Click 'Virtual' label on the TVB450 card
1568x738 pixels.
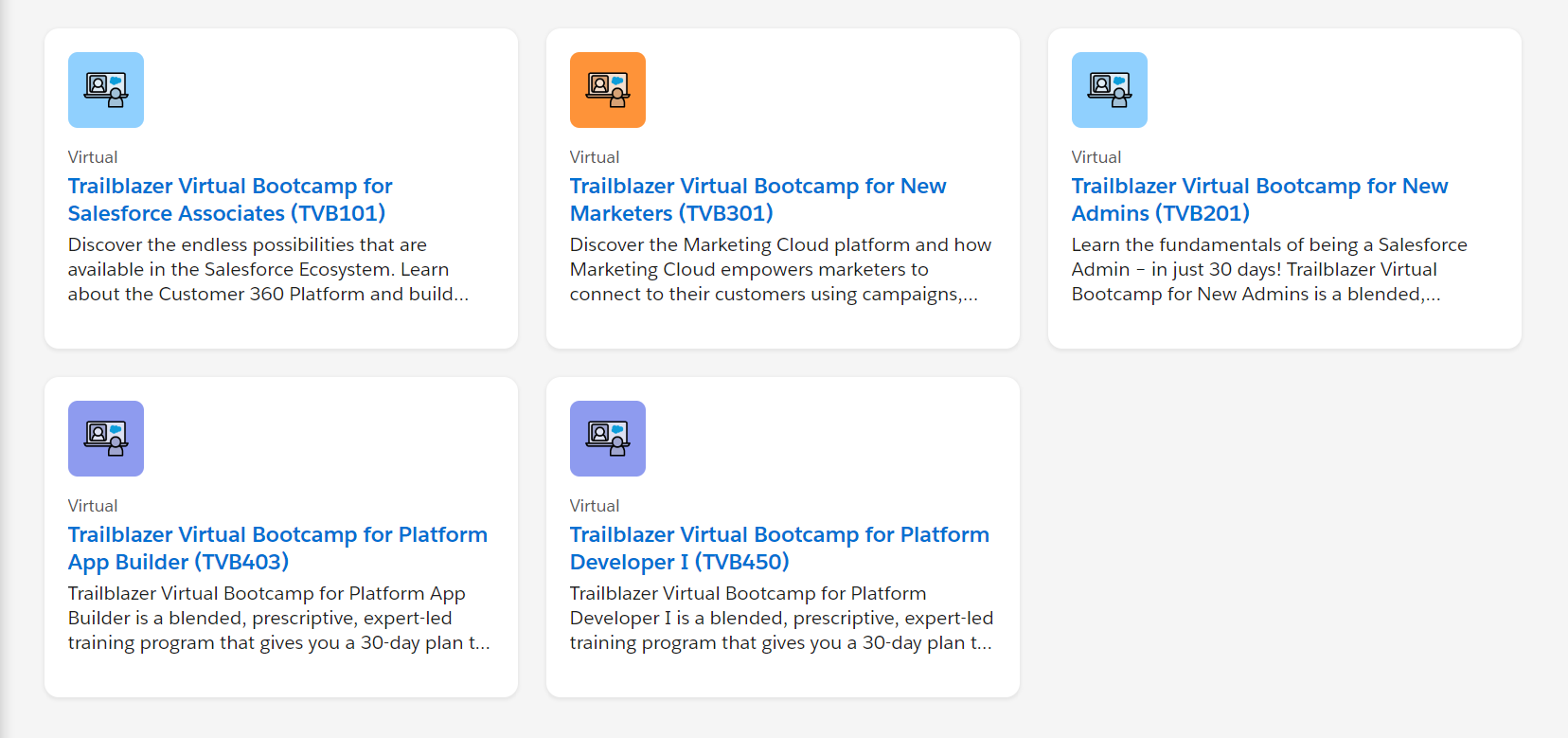pos(595,506)
